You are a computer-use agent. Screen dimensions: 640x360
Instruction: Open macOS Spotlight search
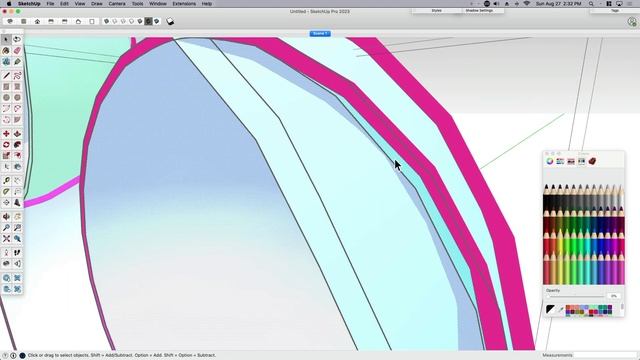point(591,4)
